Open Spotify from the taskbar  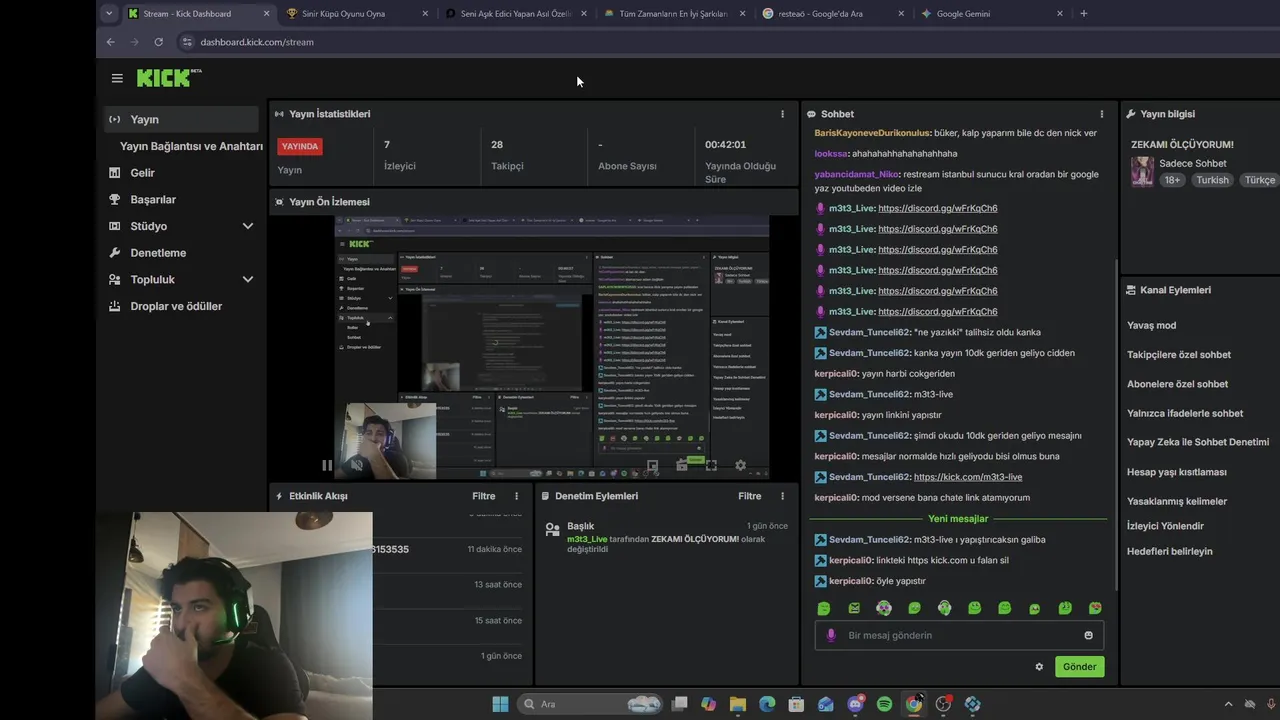click(x=884, y=704)
